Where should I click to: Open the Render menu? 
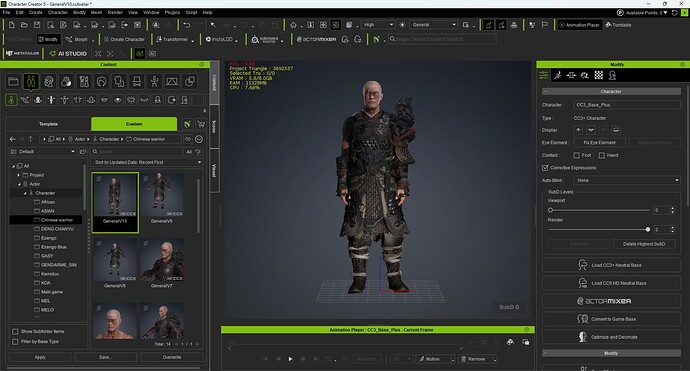[115, 12]
